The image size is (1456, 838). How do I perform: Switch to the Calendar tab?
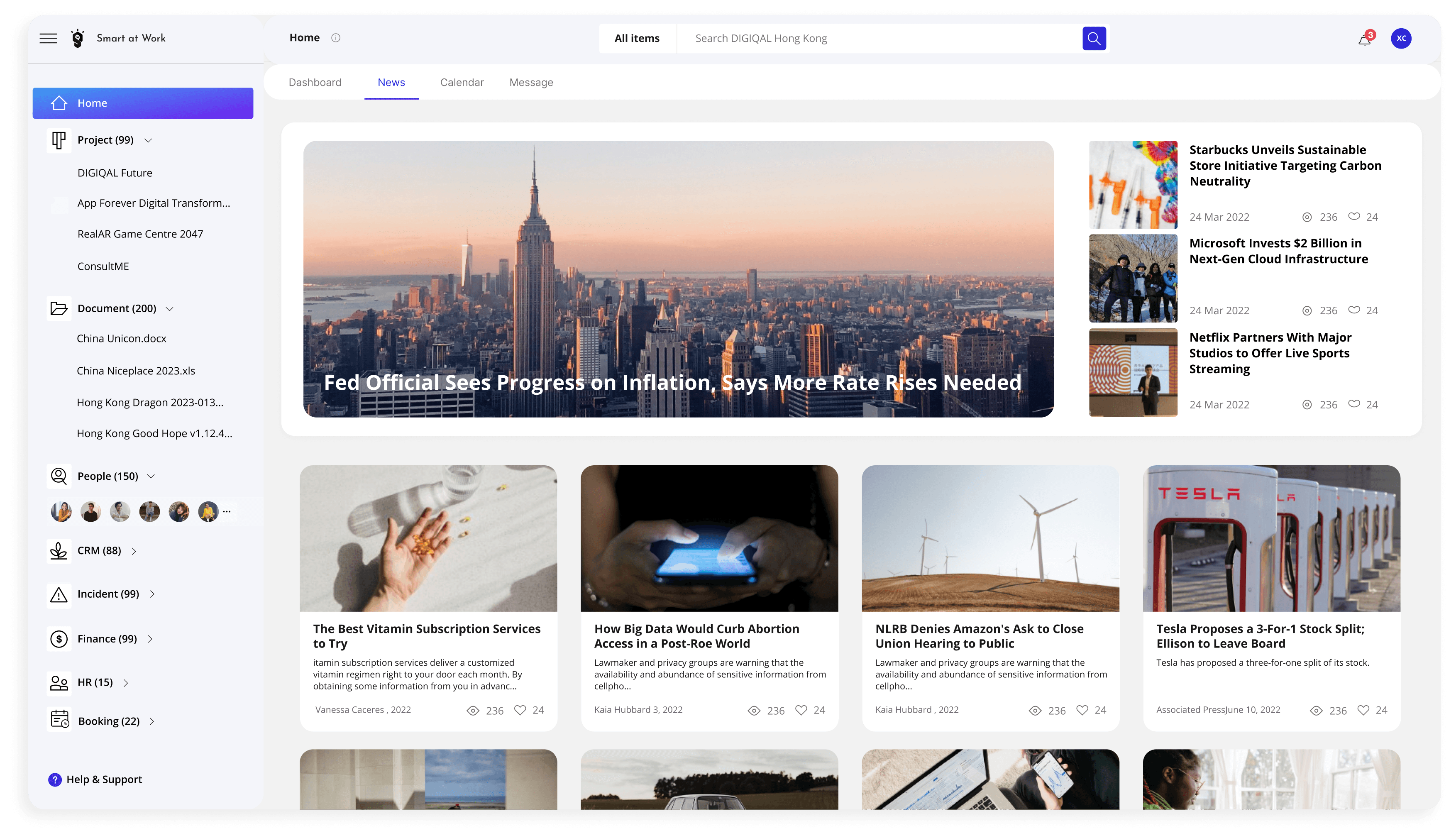tap(462, 82)
